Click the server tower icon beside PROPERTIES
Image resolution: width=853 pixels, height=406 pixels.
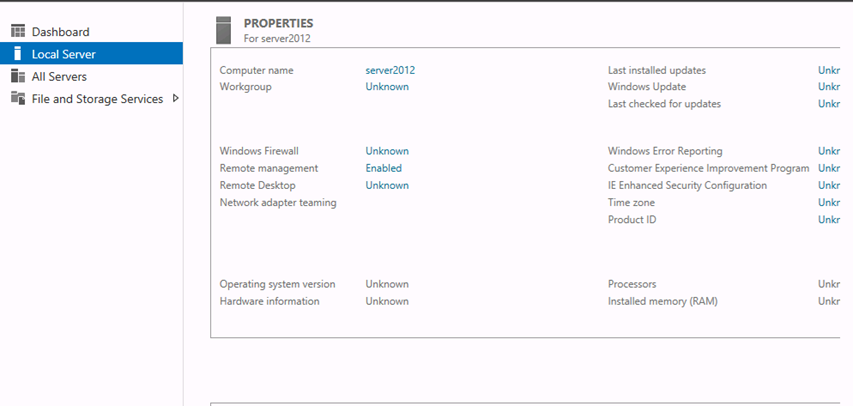(224, 30)
